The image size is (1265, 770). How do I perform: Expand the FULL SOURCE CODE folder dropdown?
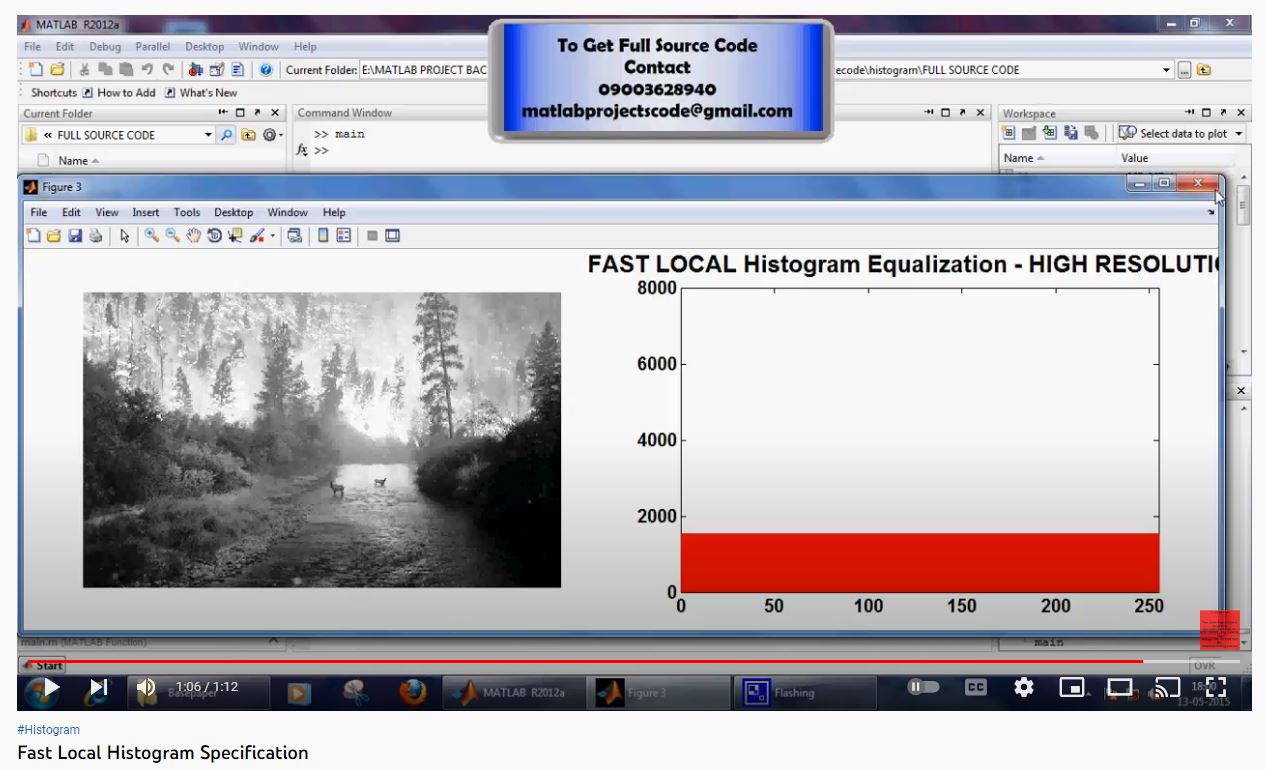(208, 135)
